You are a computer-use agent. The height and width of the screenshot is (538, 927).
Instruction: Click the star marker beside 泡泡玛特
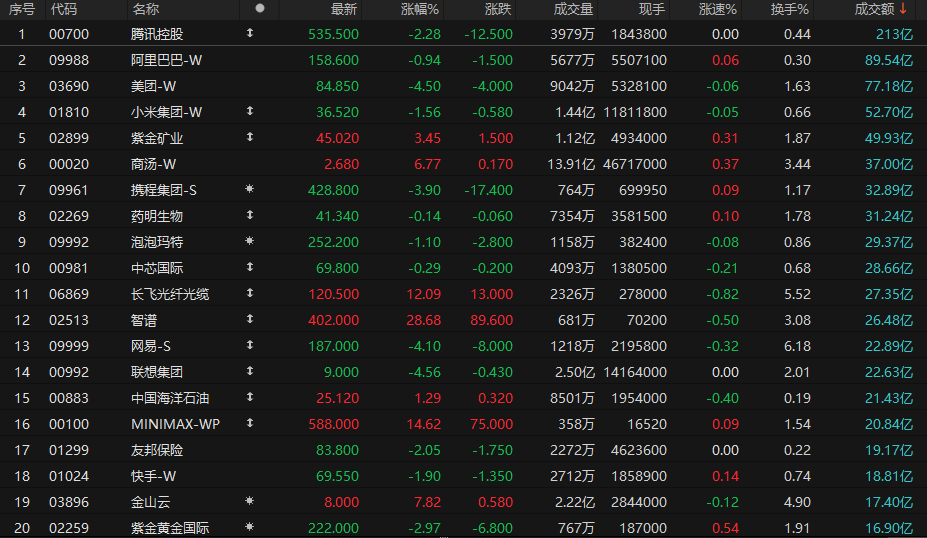pyautogui.click(x=249, y=241)
